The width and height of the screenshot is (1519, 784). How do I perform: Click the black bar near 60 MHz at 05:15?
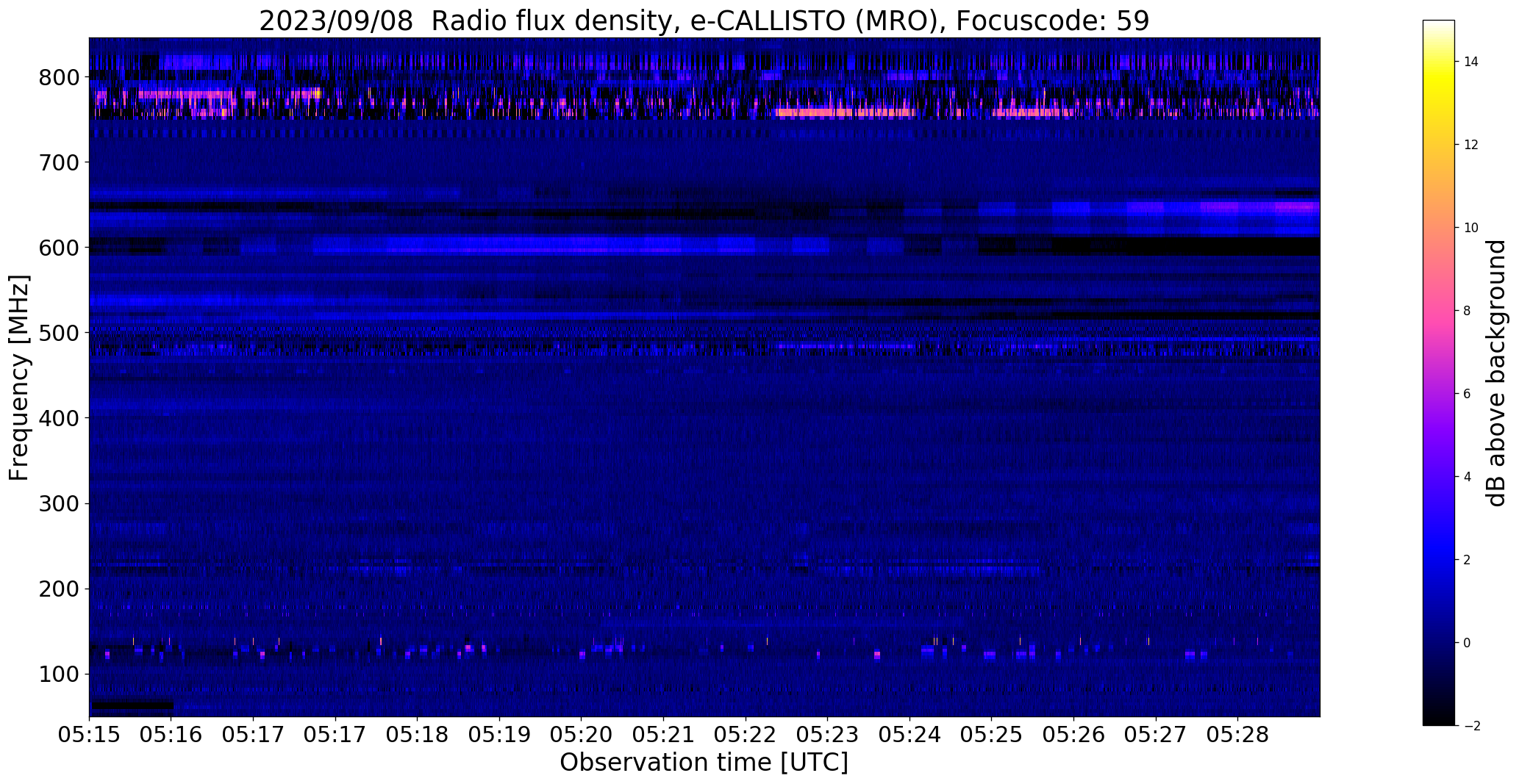[x=132, y=706]
